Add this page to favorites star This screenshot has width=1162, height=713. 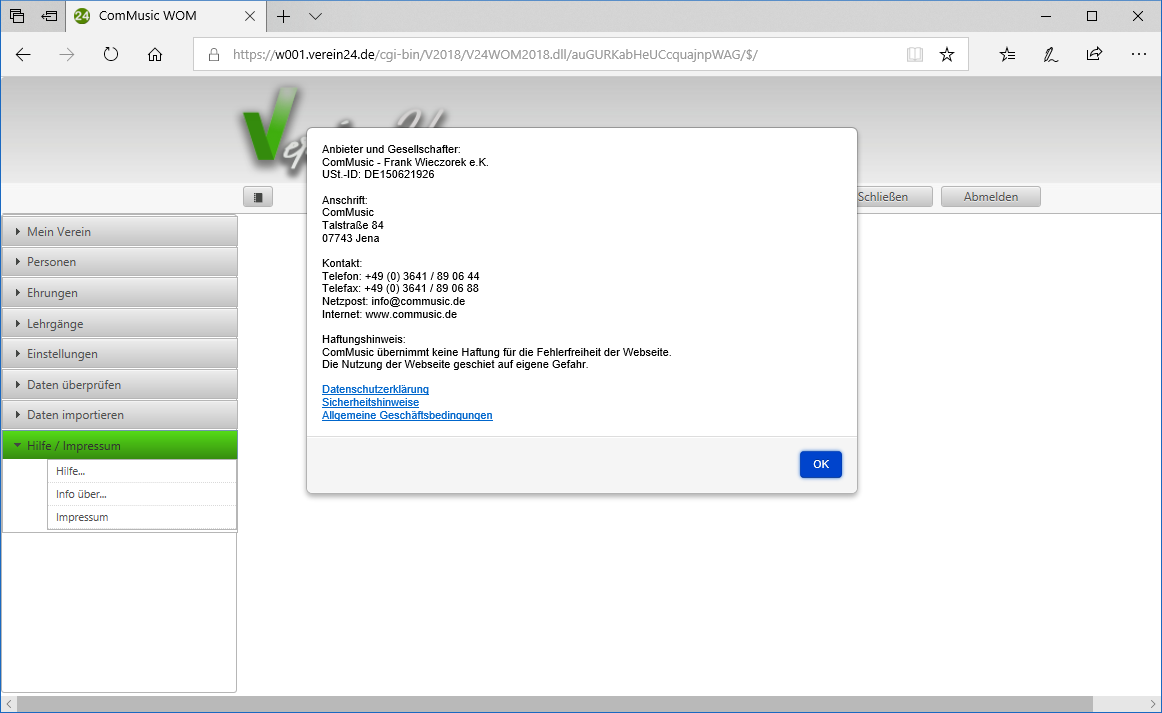pos(946,54)
